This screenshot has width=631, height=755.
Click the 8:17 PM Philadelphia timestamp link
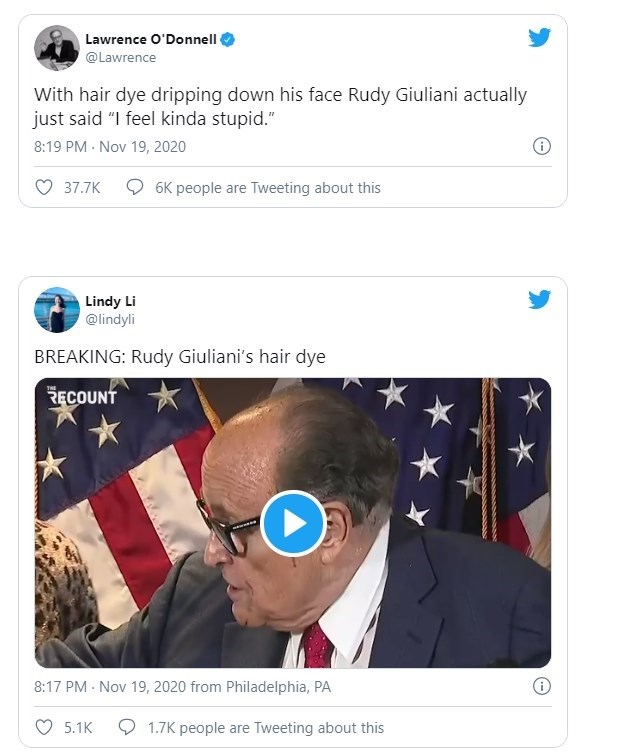point(183,687)
